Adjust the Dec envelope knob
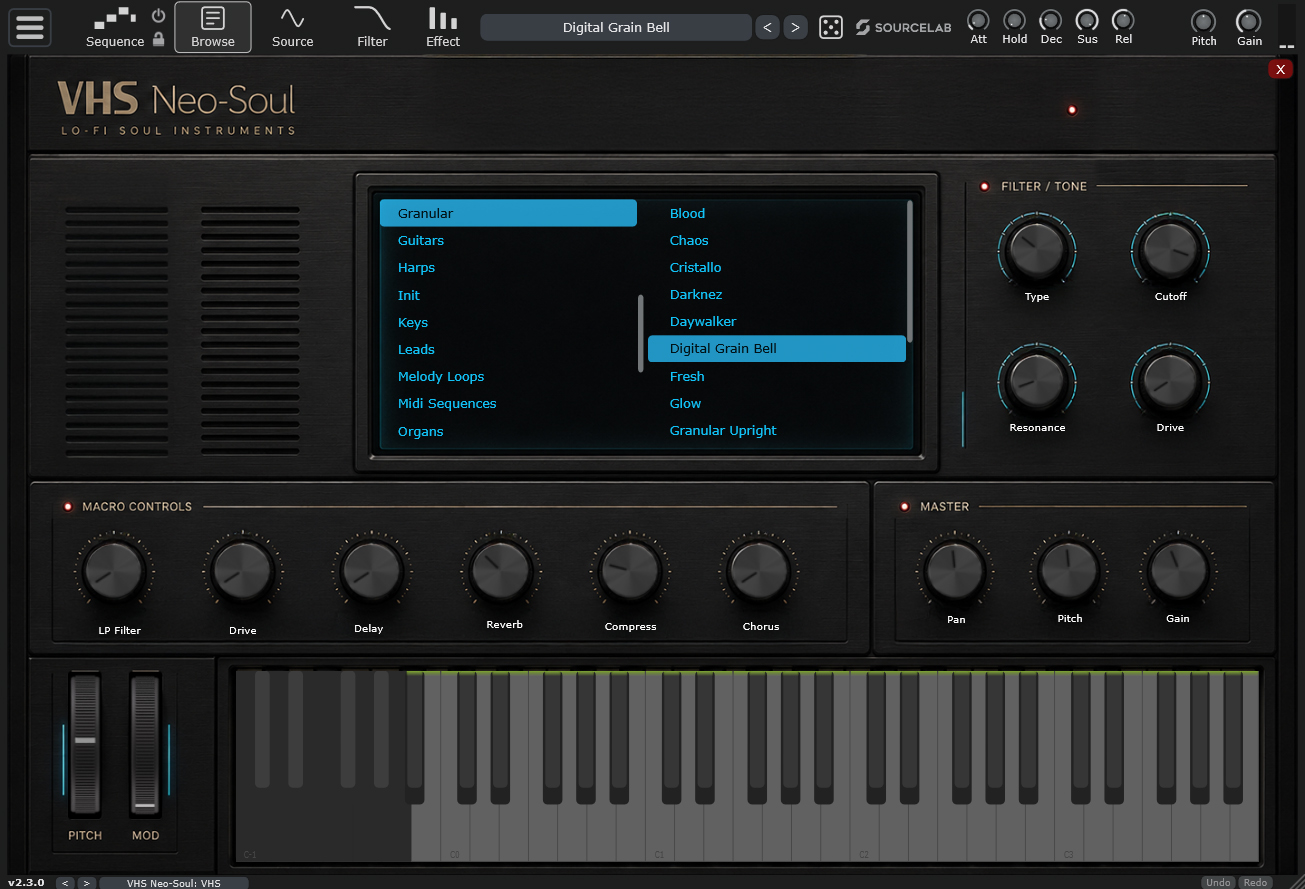This screenshot has width=1305, height=889. tap(1051, 20)
